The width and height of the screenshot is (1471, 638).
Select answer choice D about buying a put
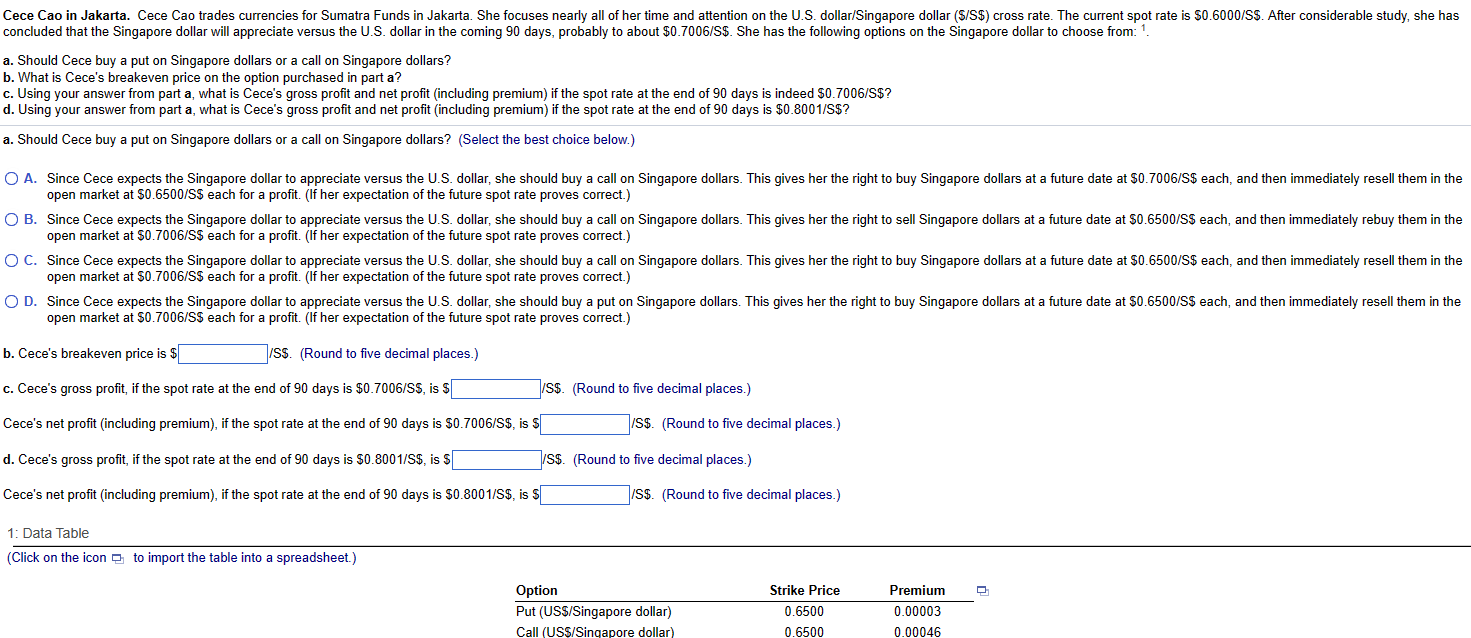point(11,300)
